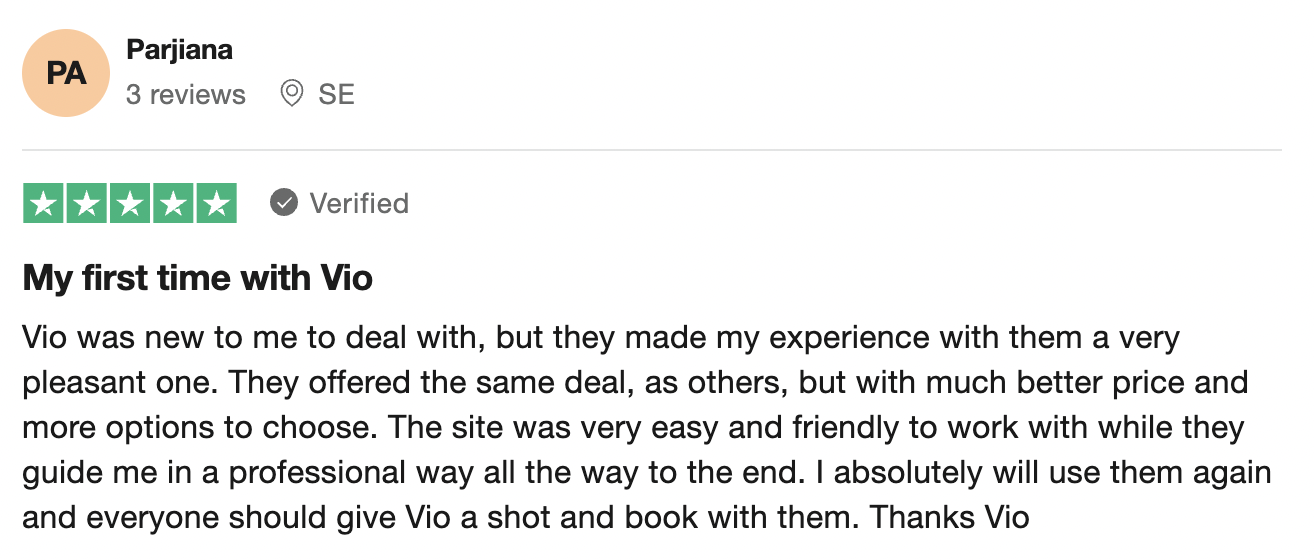Open review titled 'My first time with Vio'
Viewport: 1314px width, 560px height.
click(x=198, y=277)
